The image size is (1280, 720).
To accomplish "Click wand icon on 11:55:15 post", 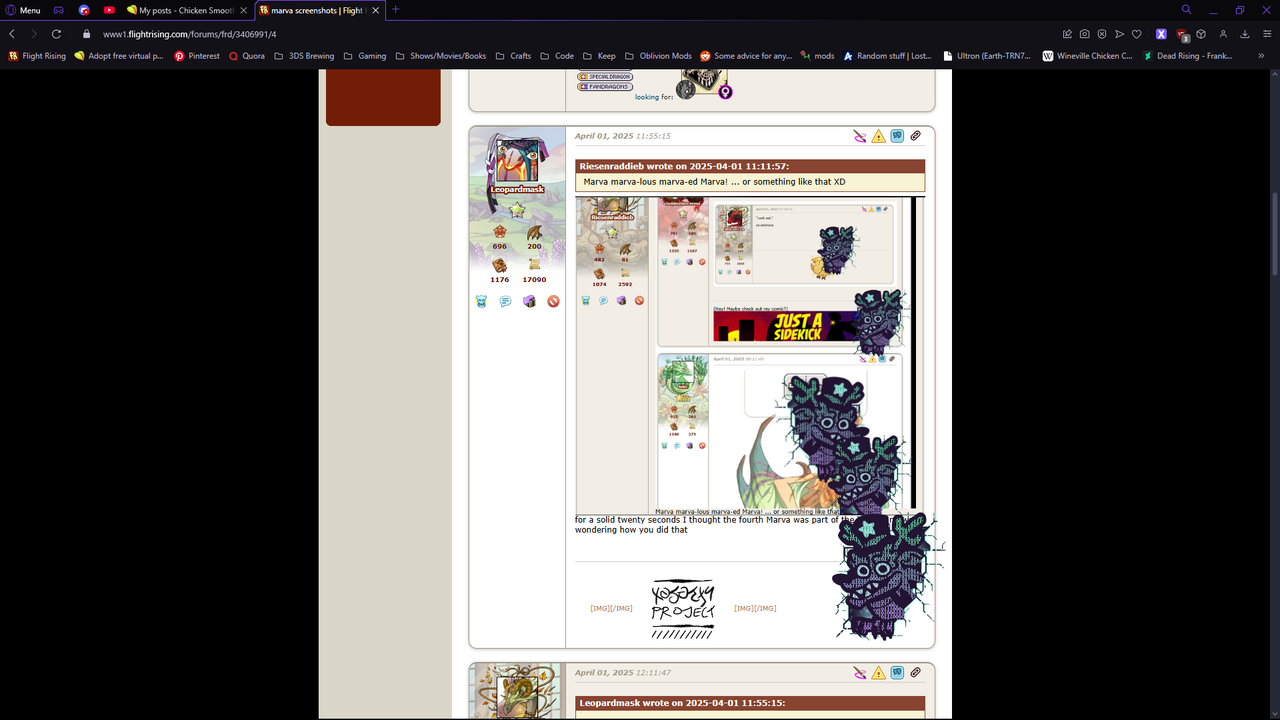I will pyautogui.click(x=860, y=136).
